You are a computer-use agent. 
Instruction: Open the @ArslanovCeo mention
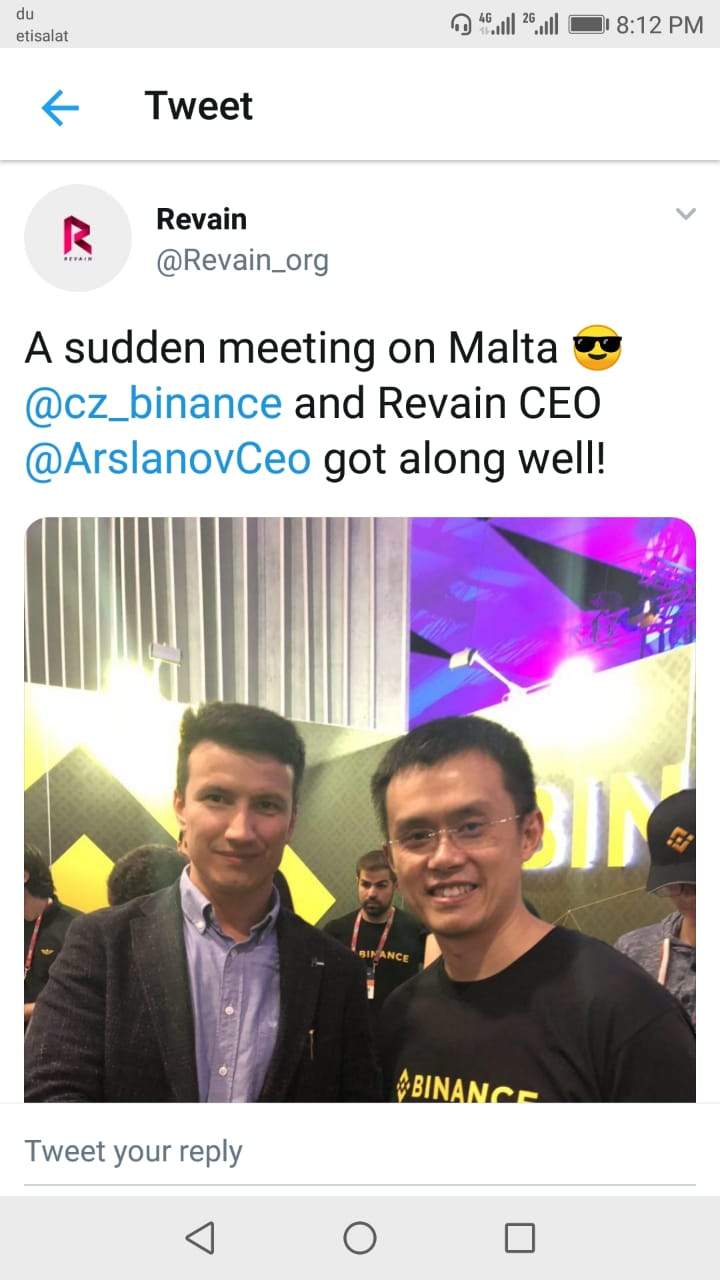pyautogui.click(x=168, y=459)
